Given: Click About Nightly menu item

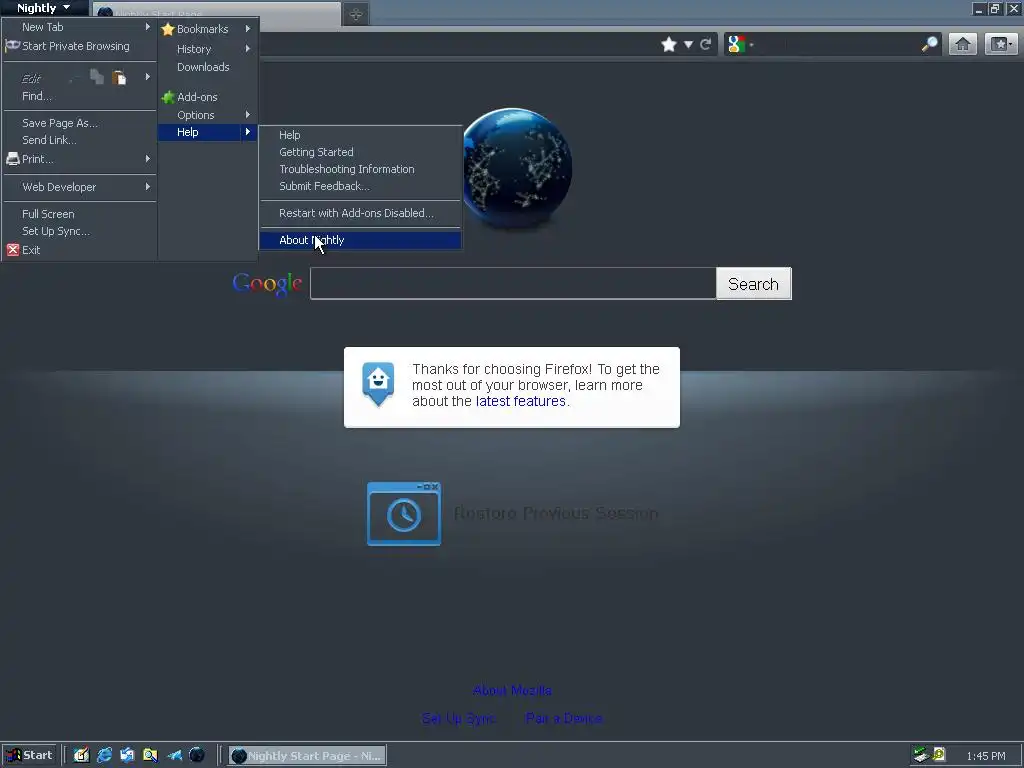Looking at the screenshot, I should click(360, 240).
